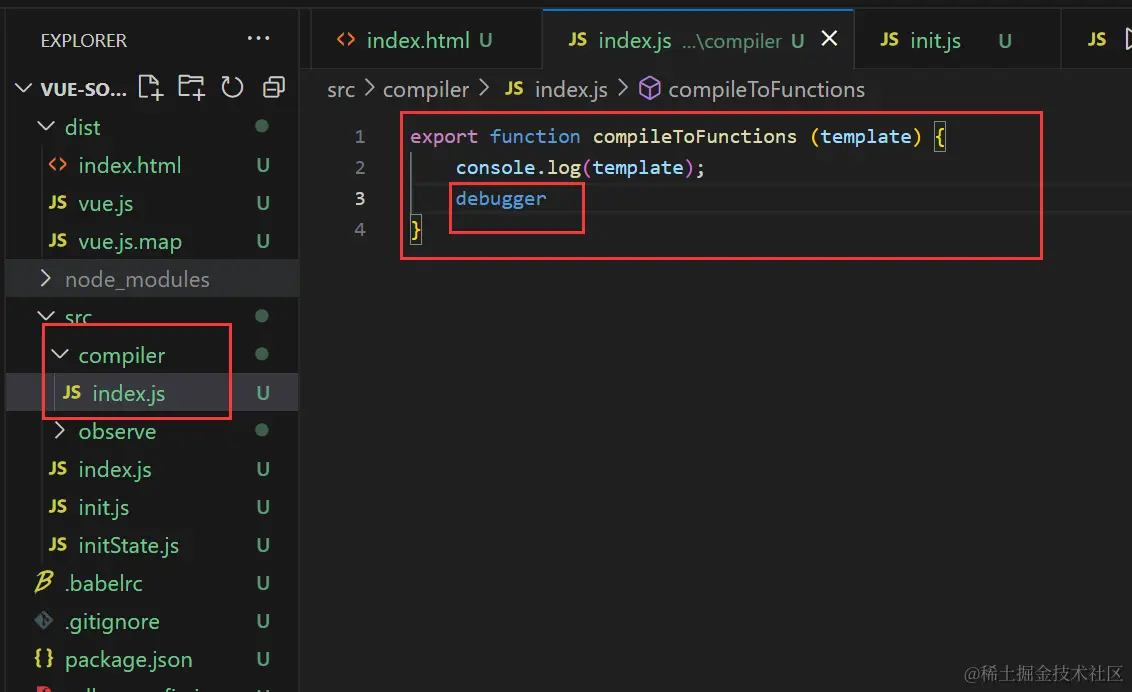The image size is (1132, 692).
Task: Click line number 3 in the gutter
Action: [x=360, y=198]
